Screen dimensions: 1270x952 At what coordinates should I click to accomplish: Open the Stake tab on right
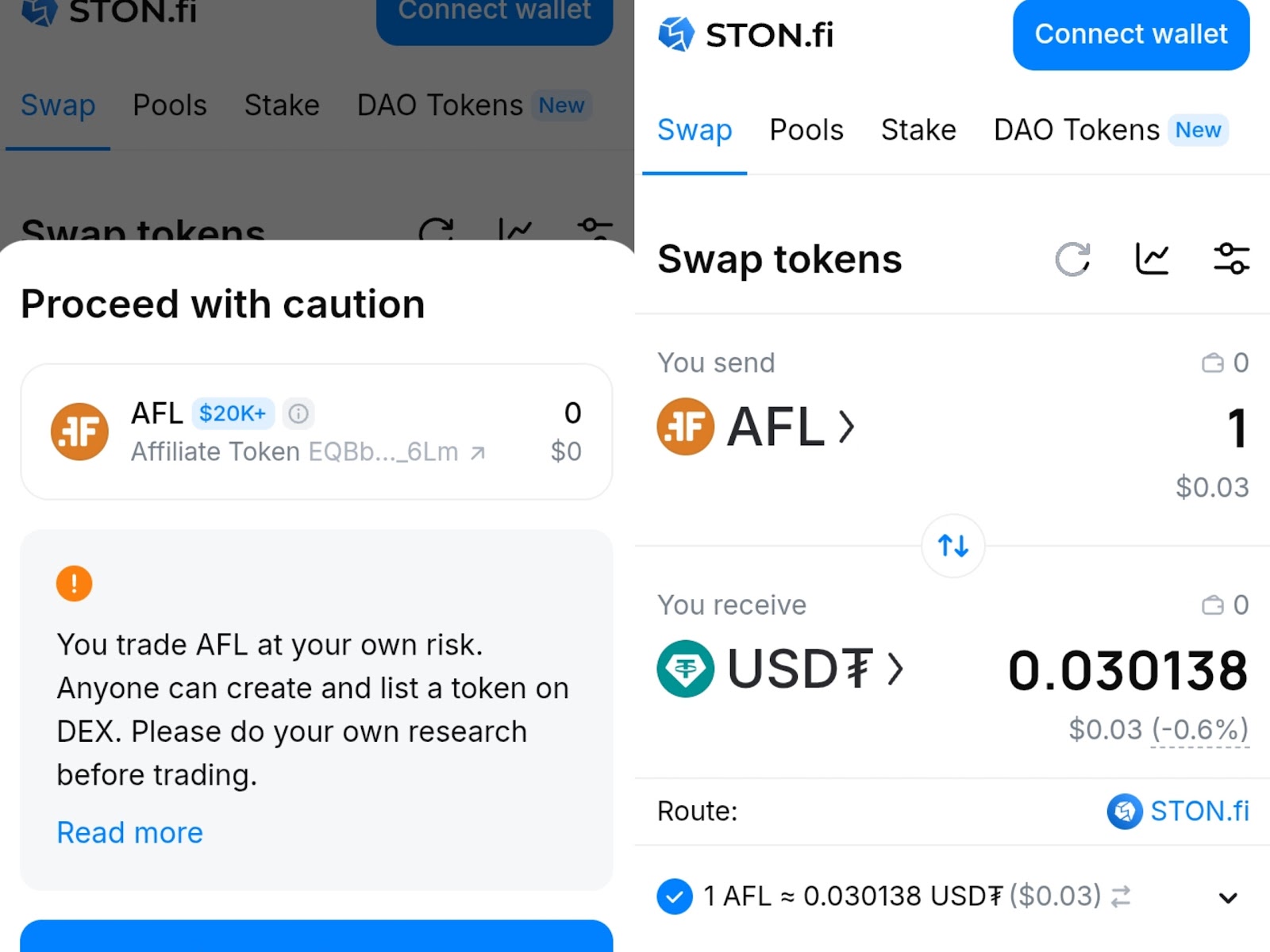918,130
